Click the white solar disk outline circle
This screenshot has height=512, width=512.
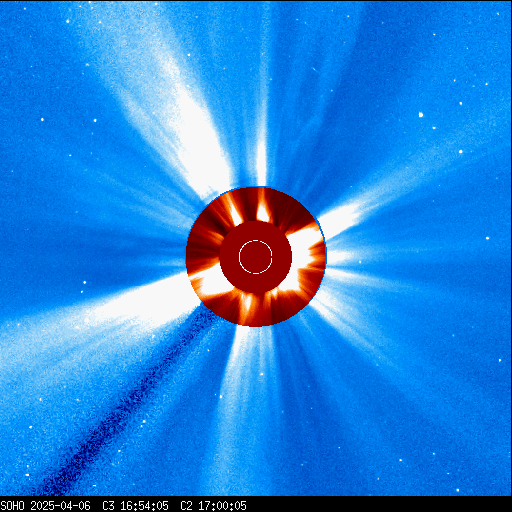(x=256, y=257)
